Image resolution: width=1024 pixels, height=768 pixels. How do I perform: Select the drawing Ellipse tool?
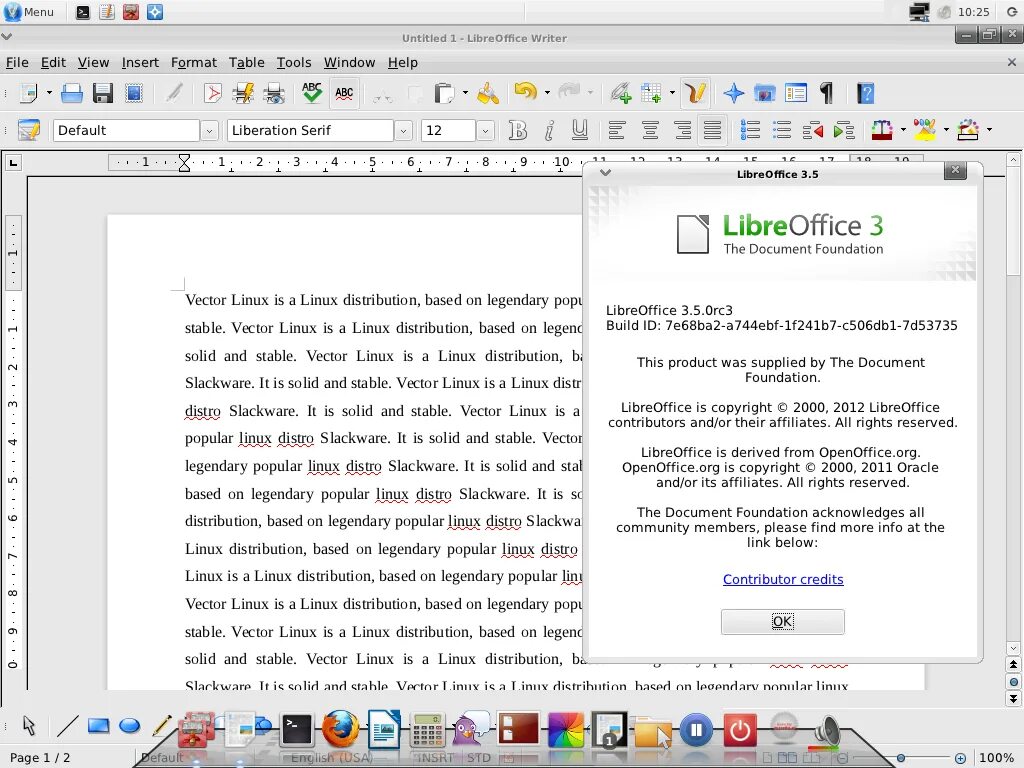[129, 726]
